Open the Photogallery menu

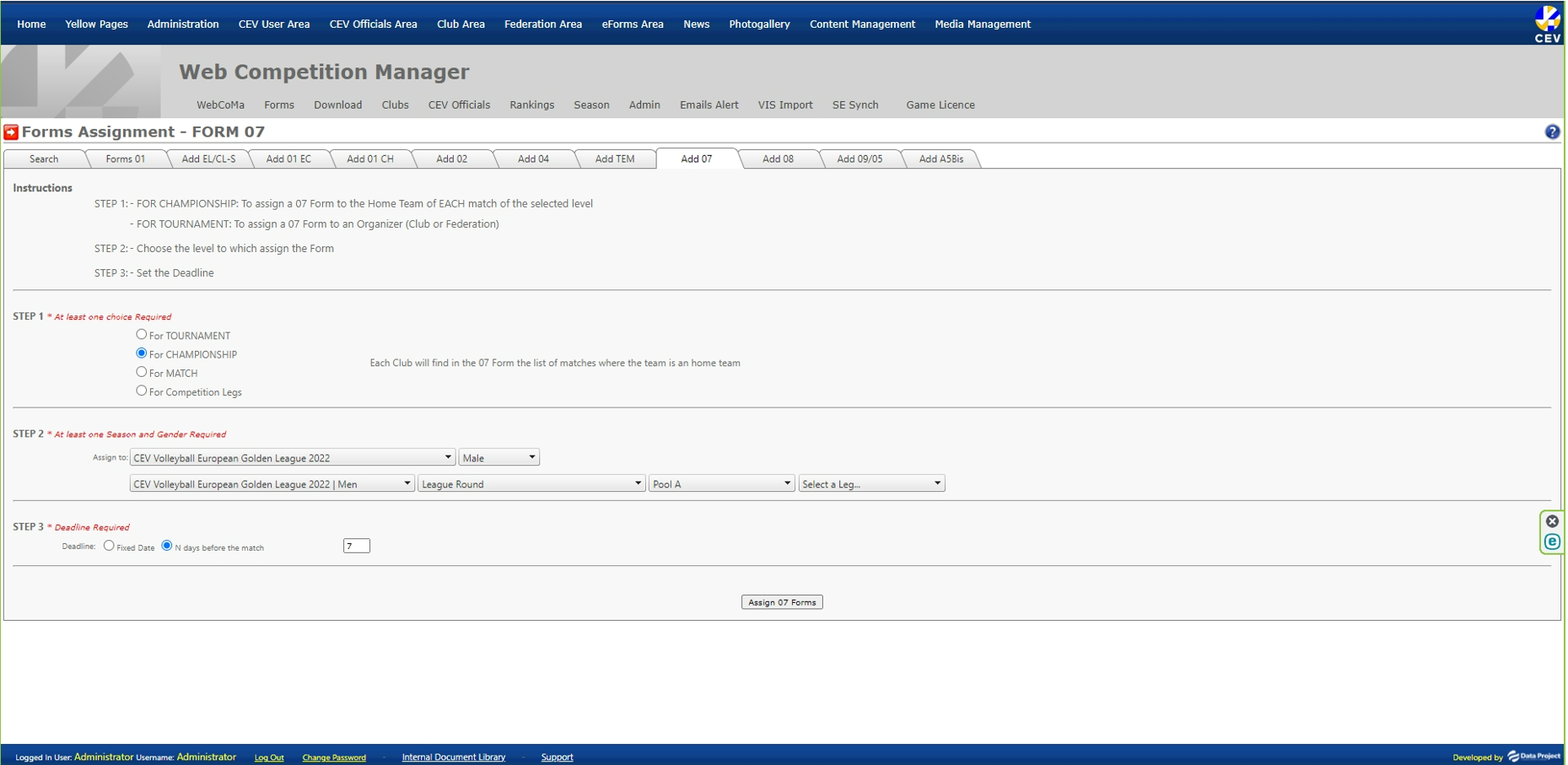pos(759,24)
